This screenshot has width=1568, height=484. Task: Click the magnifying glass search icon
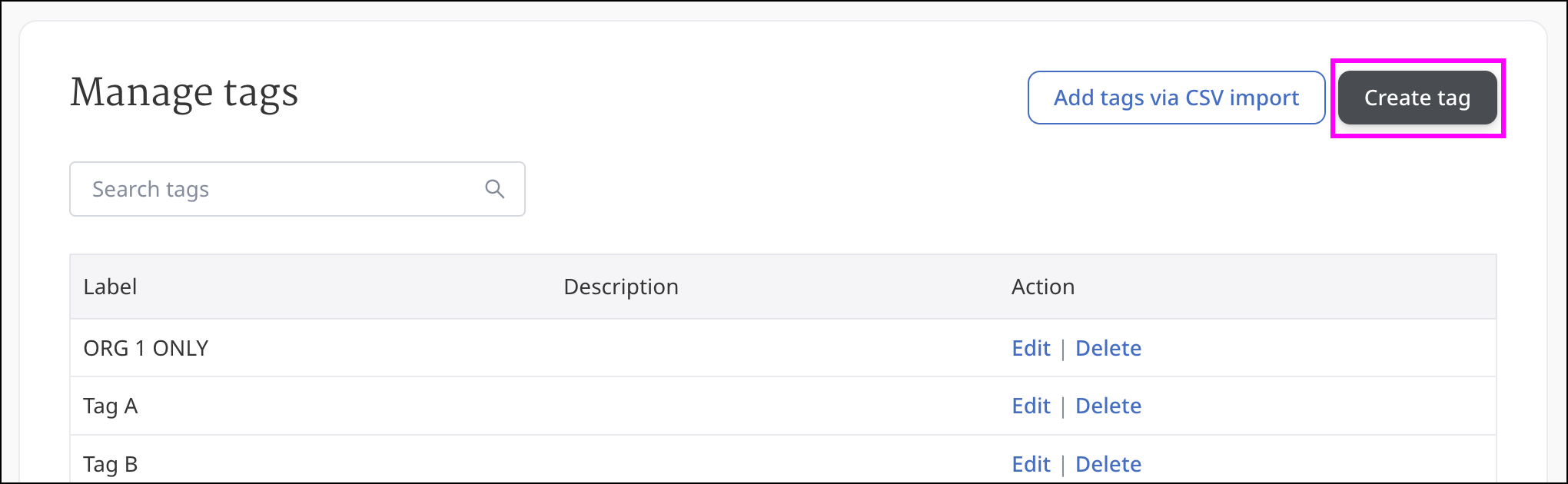(495, 189)
